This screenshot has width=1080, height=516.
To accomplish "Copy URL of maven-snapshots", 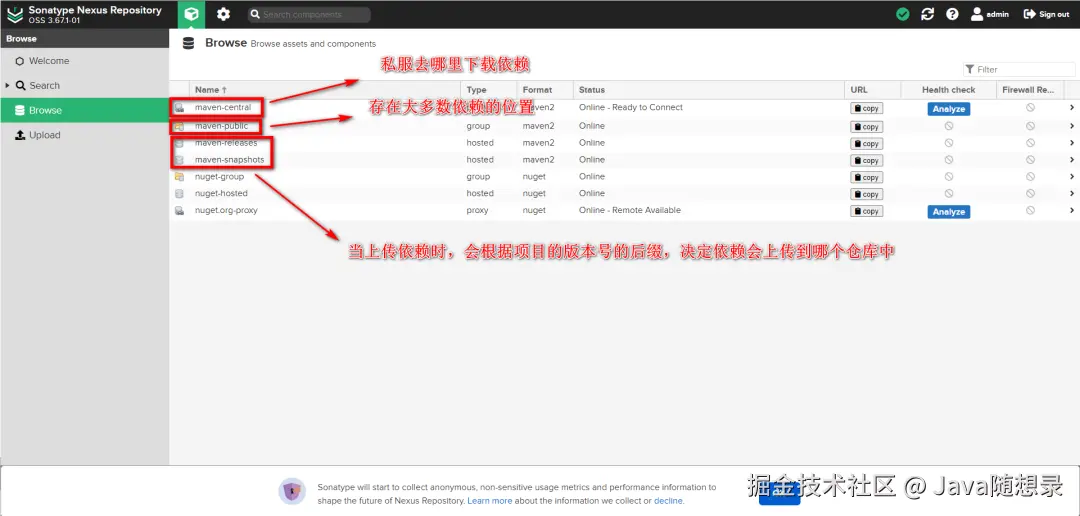I will pyautogui.click(x=866, y=161).
